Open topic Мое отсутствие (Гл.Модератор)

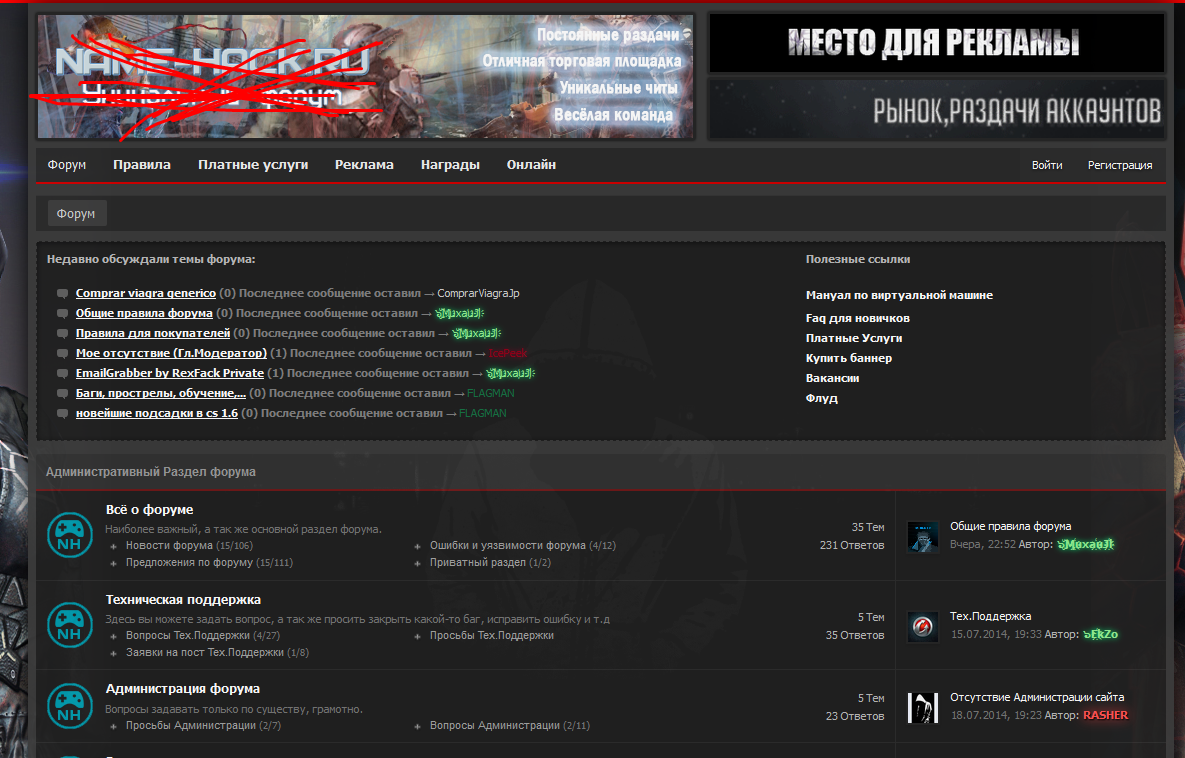172,353
